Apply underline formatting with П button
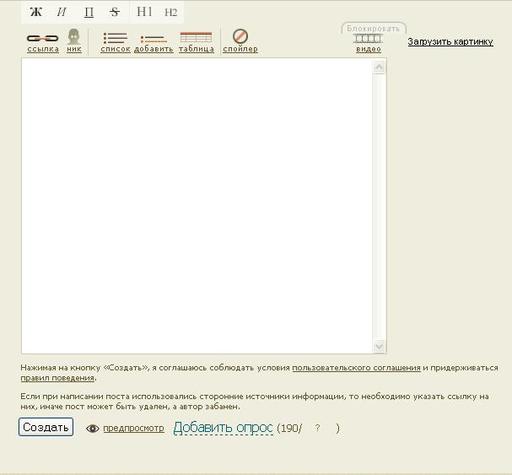512x475 pixels. point(89,12)
